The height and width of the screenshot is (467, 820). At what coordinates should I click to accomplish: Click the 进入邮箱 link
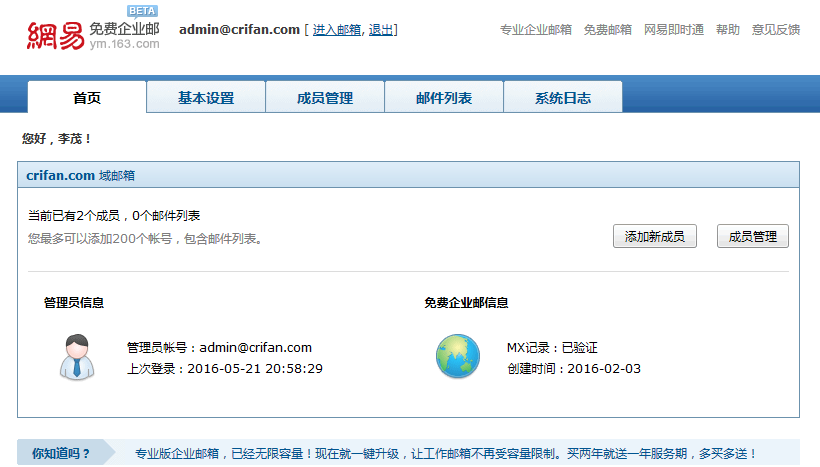337,30
